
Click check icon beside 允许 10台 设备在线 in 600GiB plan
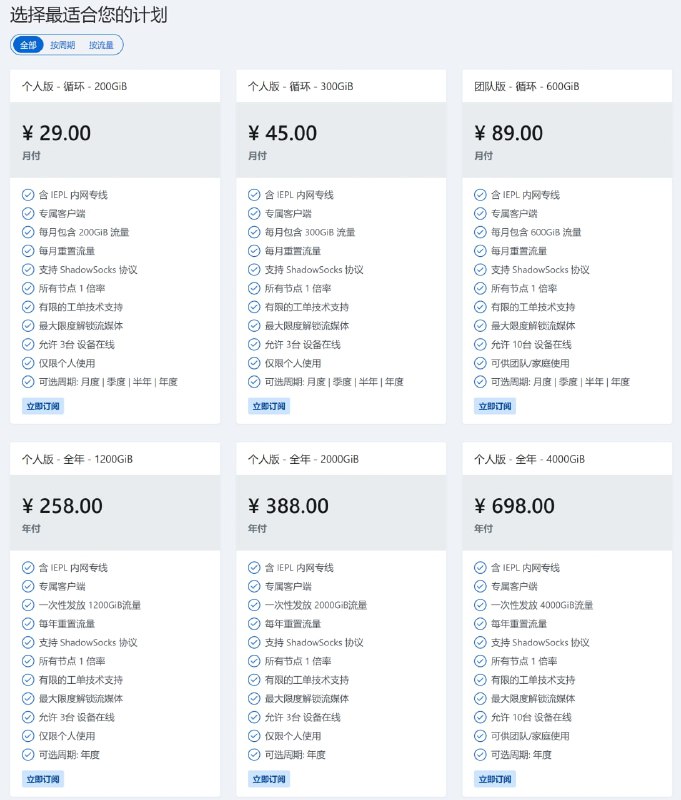click(480, 344)
